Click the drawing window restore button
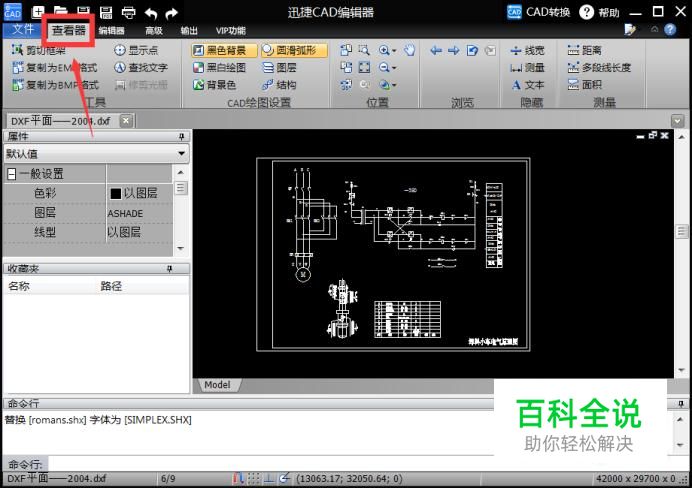Screen dimensions: 692x488 click(x=653, y=135)
